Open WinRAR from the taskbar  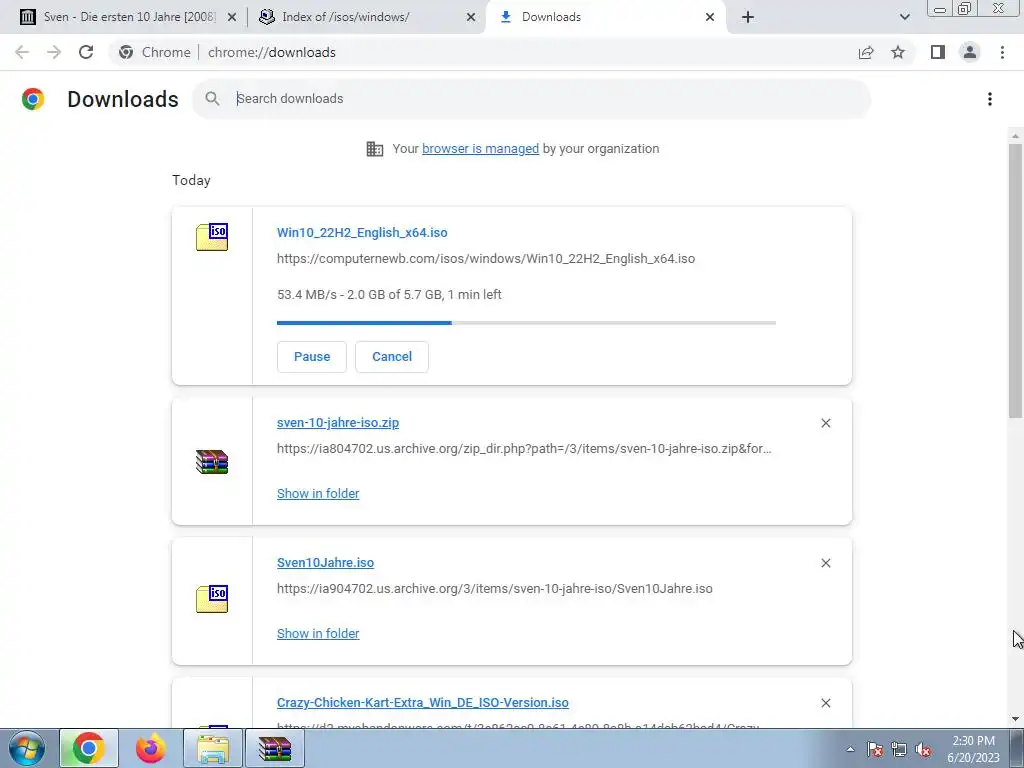click(x=274, y=748)
